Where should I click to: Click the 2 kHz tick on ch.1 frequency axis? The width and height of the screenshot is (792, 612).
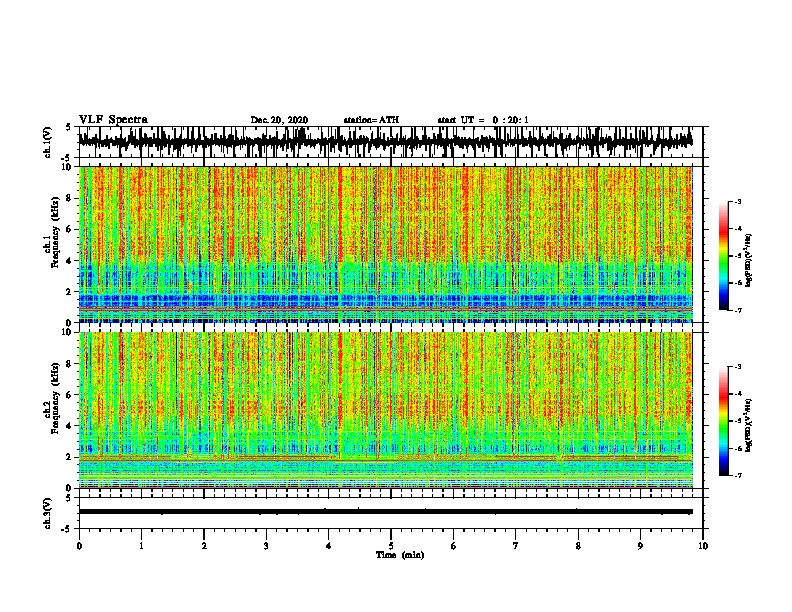click(x=70, y=292)
